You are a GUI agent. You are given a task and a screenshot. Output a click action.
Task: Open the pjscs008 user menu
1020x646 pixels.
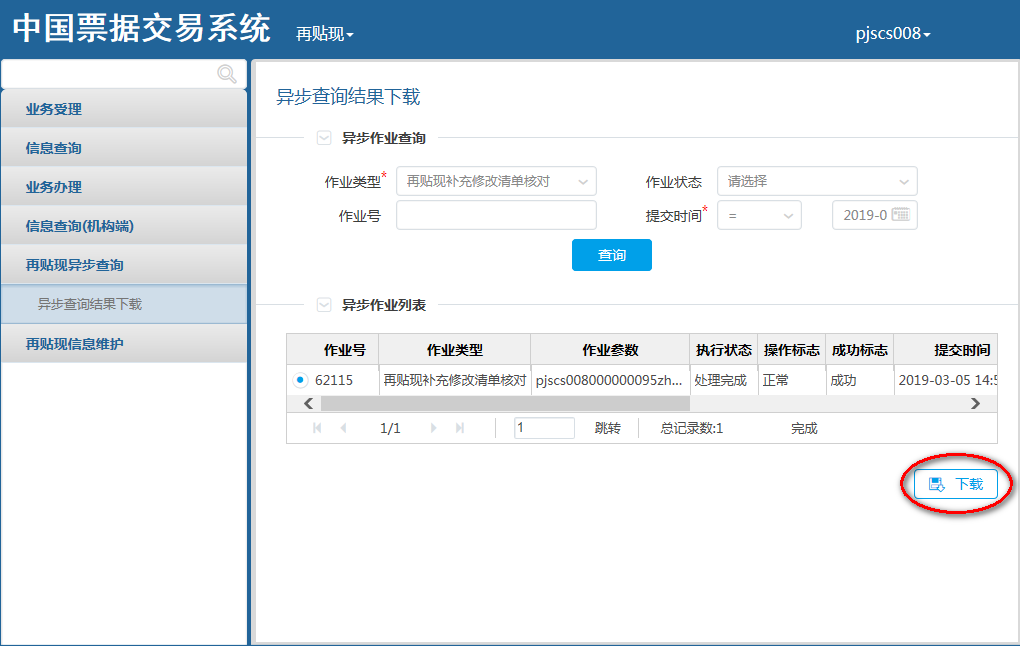click(x=893, y=34)
